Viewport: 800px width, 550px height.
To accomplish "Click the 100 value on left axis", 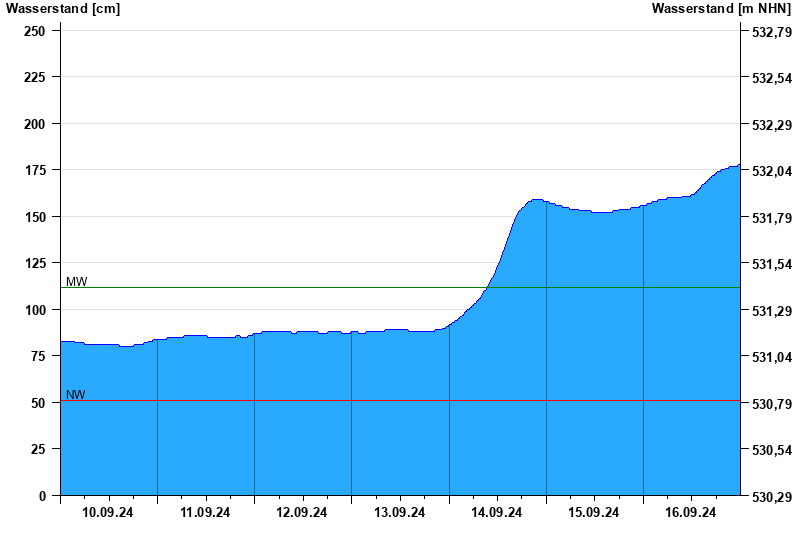I will point(35,310).
